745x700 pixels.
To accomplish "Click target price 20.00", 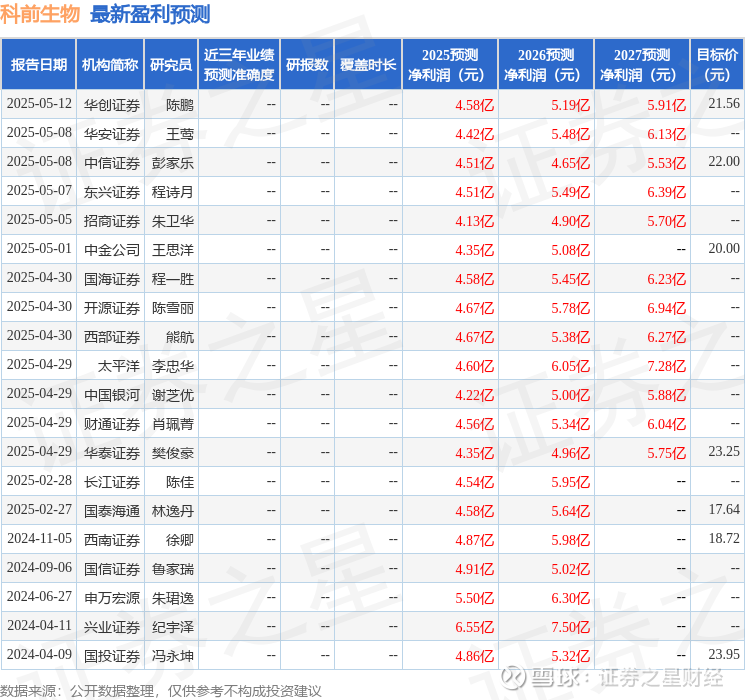I will (x=724, y=249).
